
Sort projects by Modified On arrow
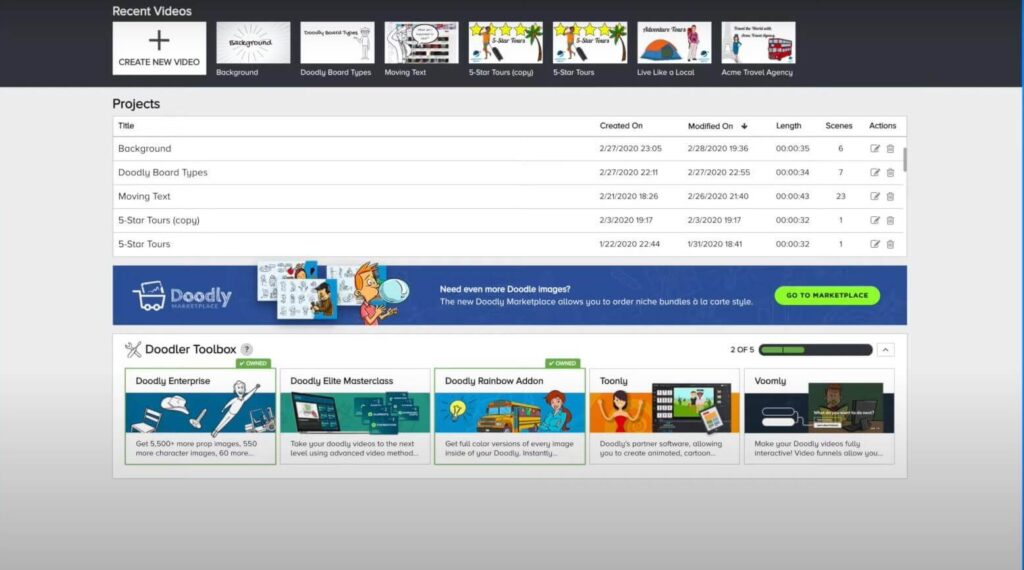[x=744, y=126]
